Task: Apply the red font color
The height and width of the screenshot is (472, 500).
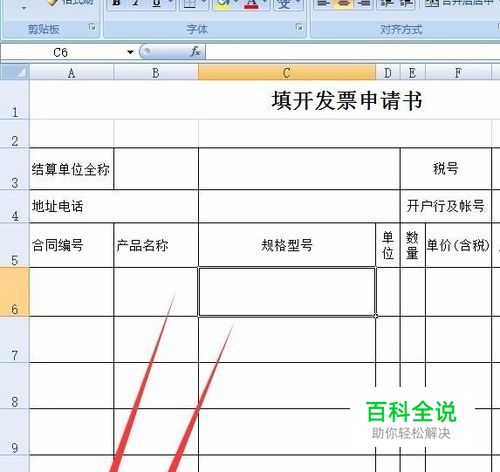Action: [251, 3]
